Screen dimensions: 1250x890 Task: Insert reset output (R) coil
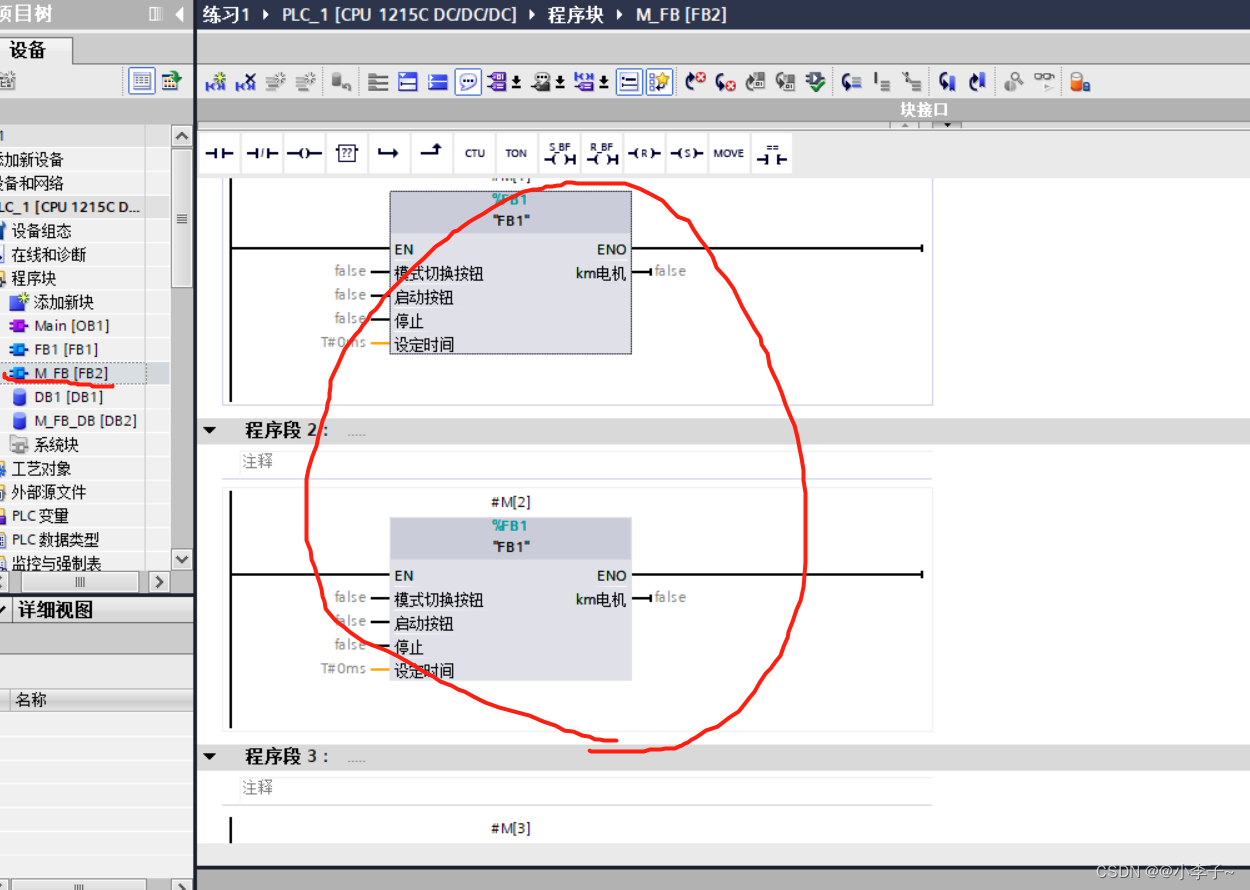pyautogui.click(x=644, y=153)
